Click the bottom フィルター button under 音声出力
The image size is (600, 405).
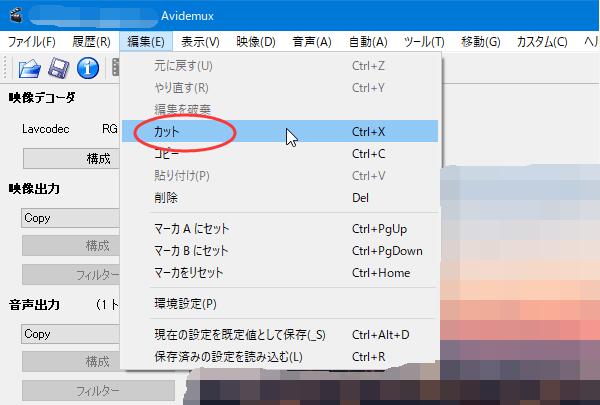[x=98, y=390]
